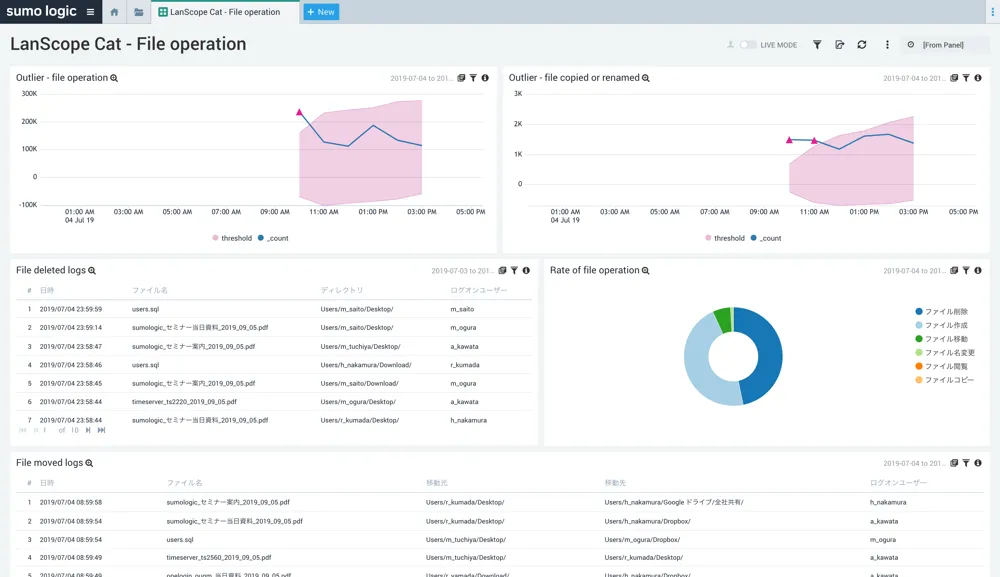Click the LanScope Cat - File operation dashboard title
The height and width of the screenshot is (577, 1000).
128,44
